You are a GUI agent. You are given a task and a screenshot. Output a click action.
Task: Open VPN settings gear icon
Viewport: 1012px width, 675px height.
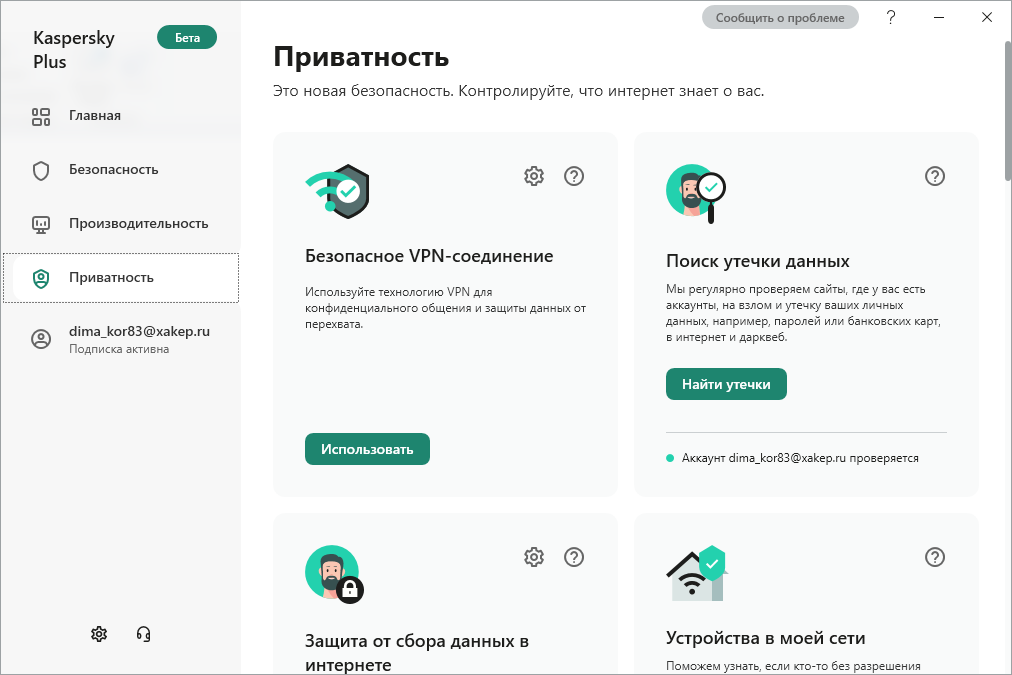pyautogui.click(x=534, y=176)
